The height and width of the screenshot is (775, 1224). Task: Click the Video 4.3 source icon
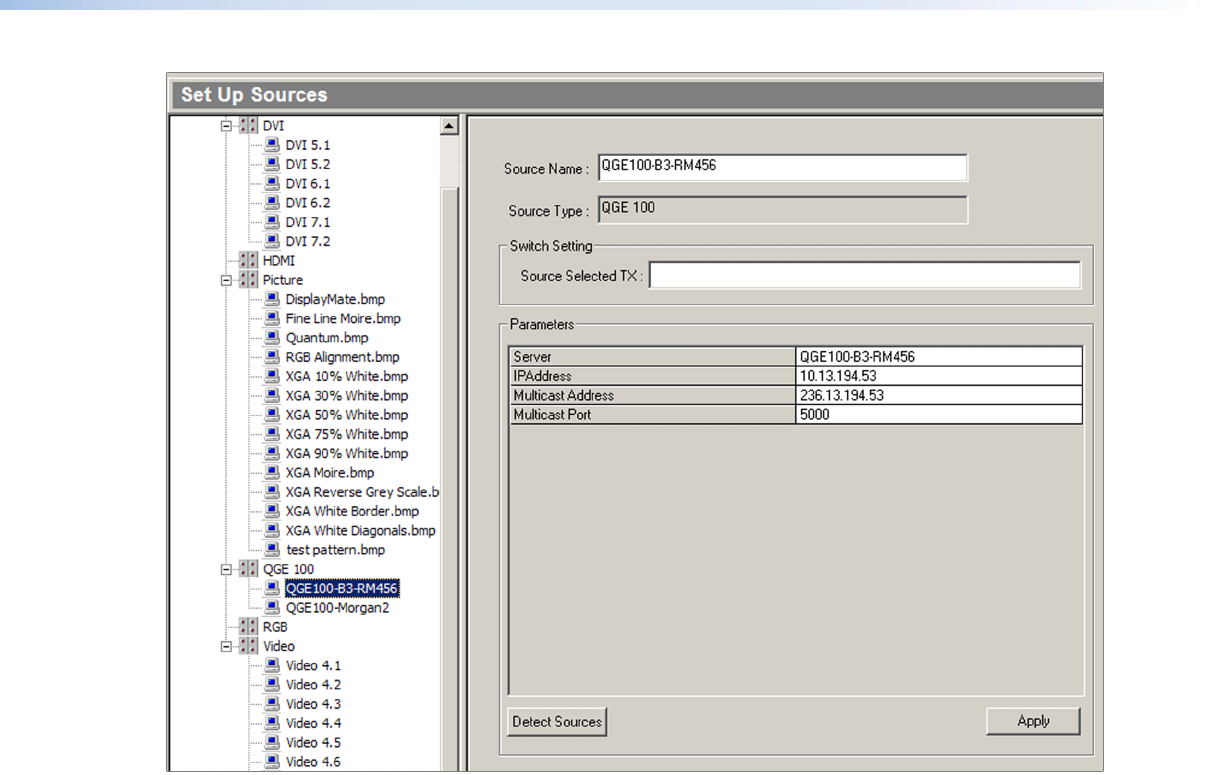272,704
